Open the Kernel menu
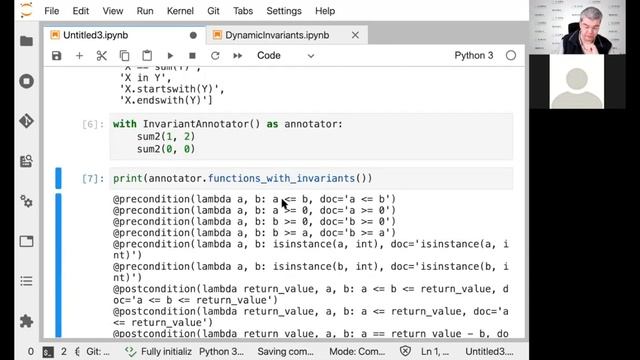640x360 pixels. tap(180, 11)
